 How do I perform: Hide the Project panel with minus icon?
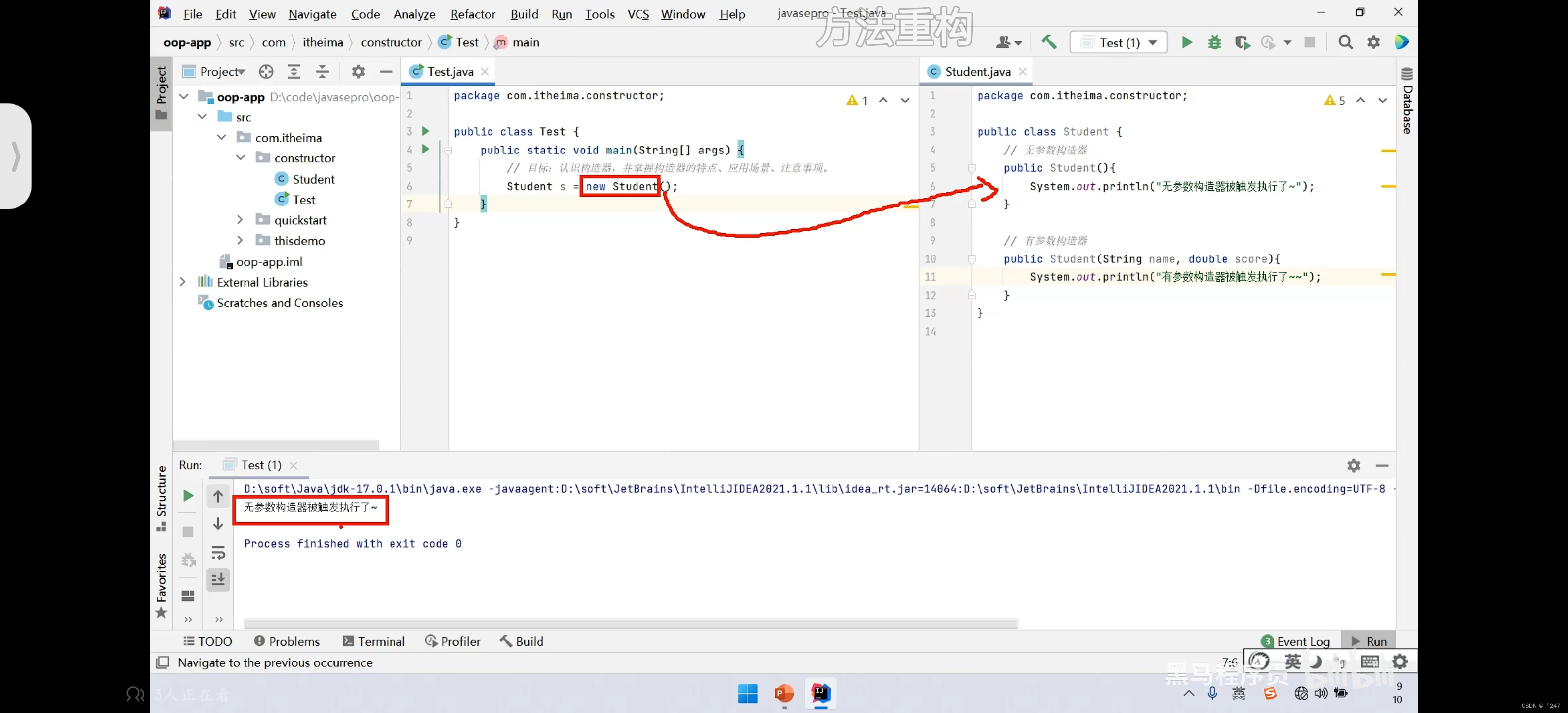[386, 72]
